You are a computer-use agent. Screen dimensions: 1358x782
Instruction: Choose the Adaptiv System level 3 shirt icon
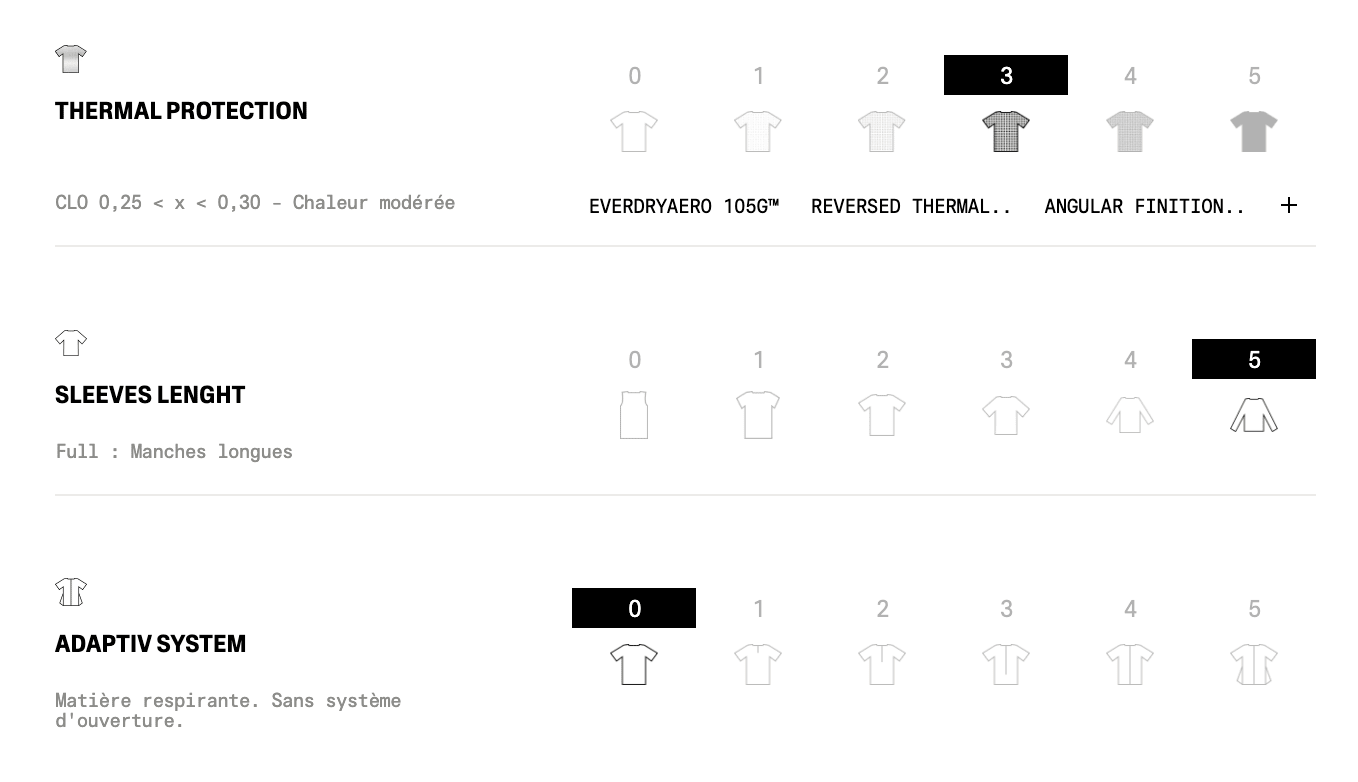(1006, 664)
